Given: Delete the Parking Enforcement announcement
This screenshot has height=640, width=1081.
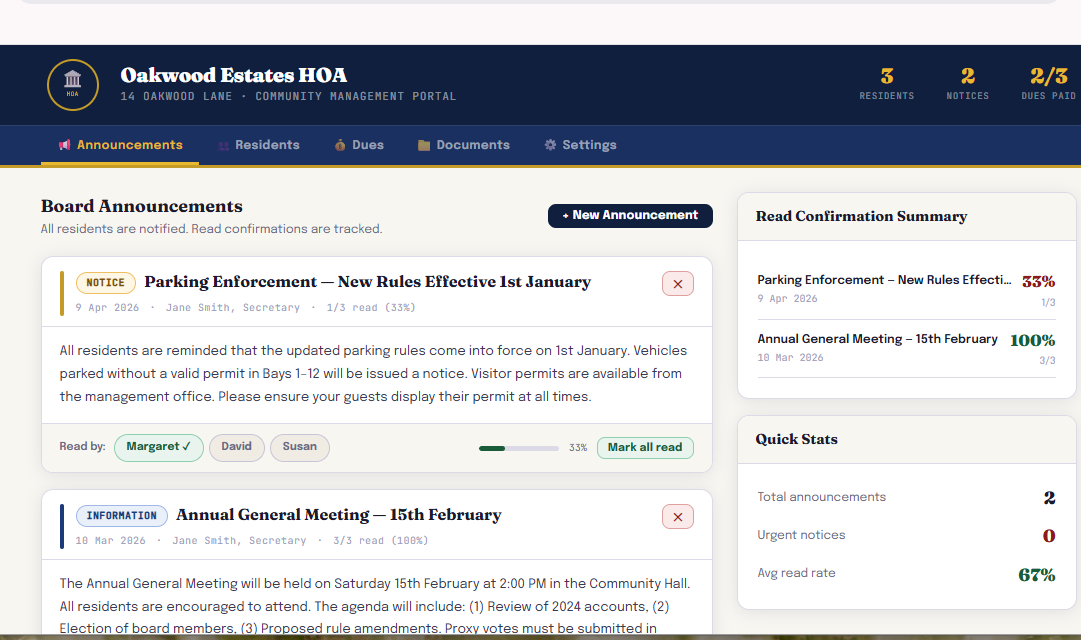Looking at the screenshot, I should [677, 284].
